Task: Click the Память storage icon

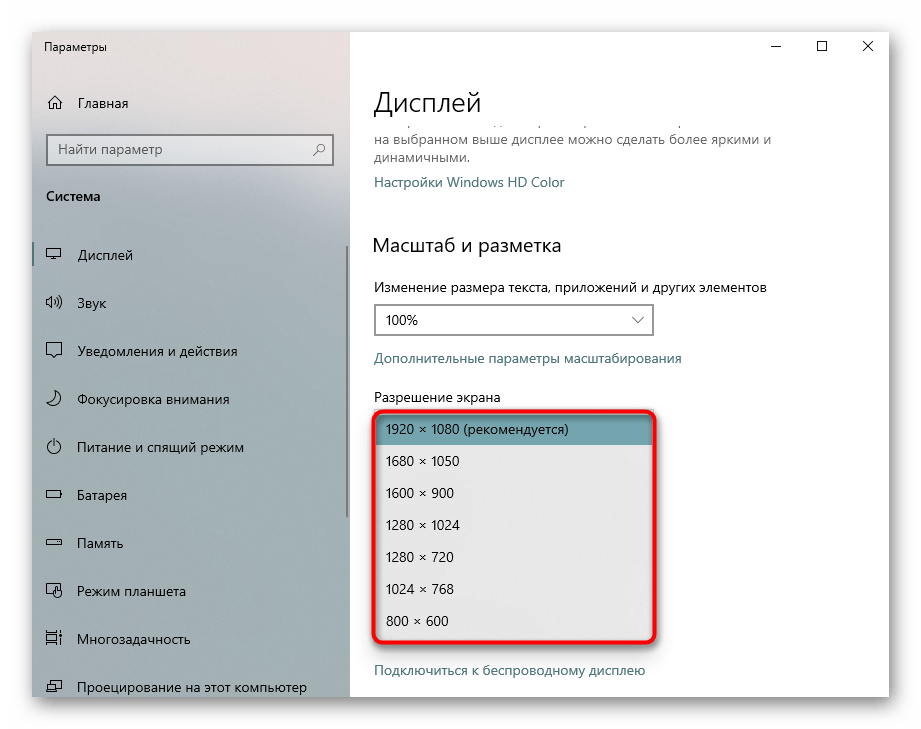Action: (x=54, y=543)
